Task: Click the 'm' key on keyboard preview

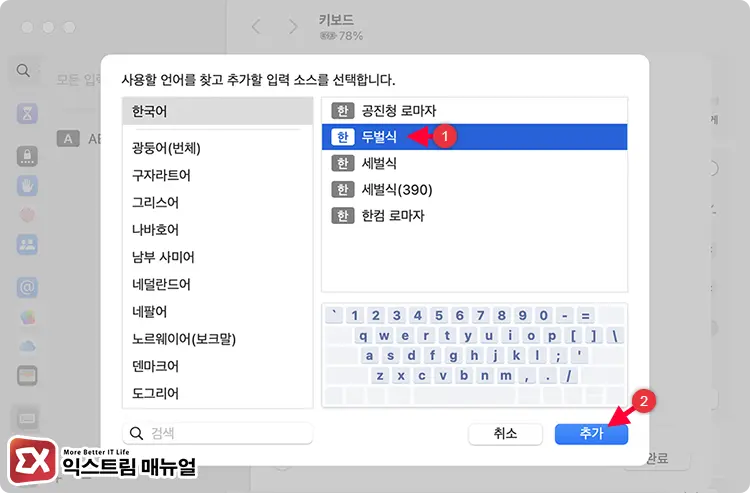Action: point(506,376)
